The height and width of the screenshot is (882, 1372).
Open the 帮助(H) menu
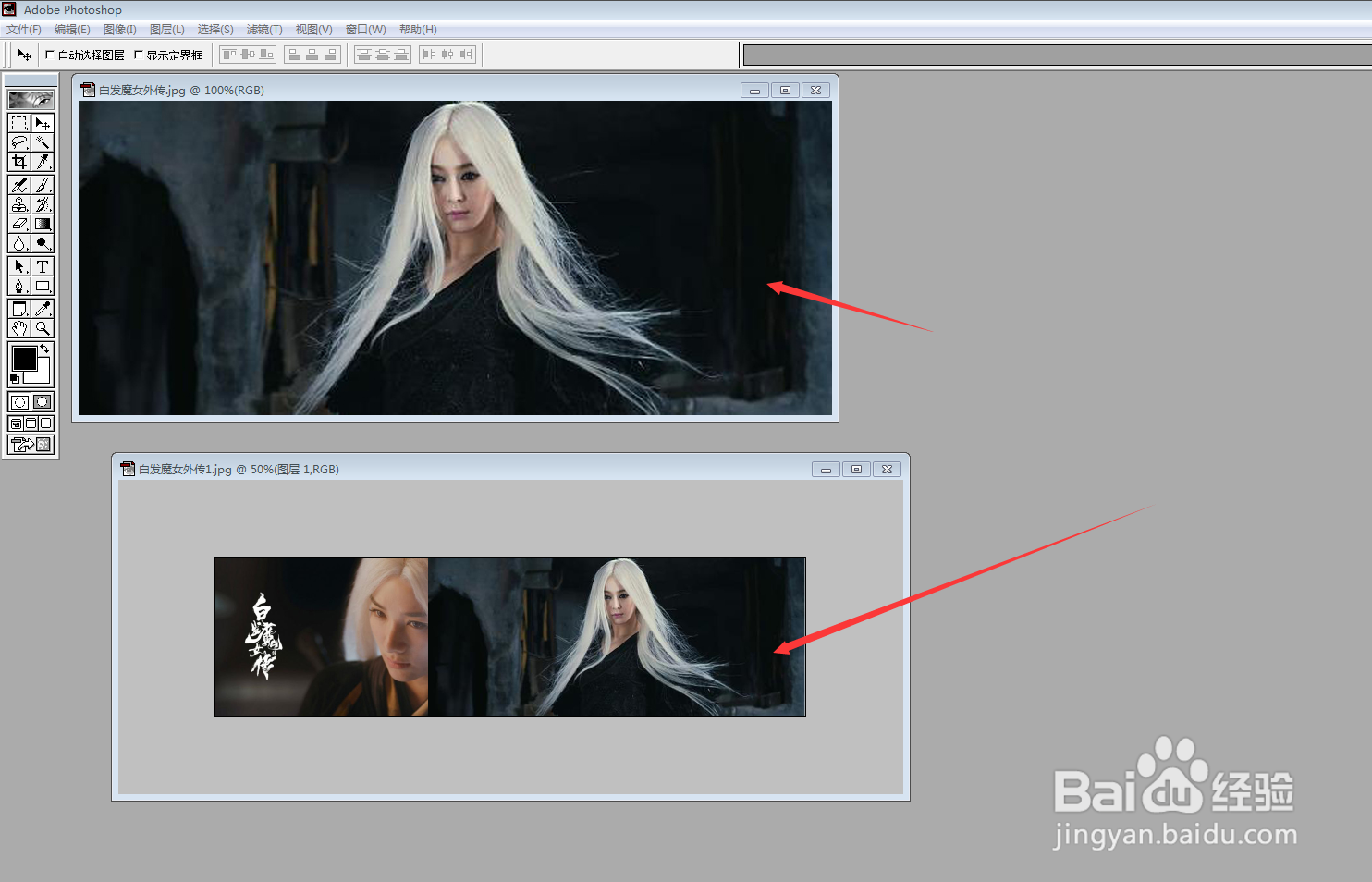click(x=418, y=30)
